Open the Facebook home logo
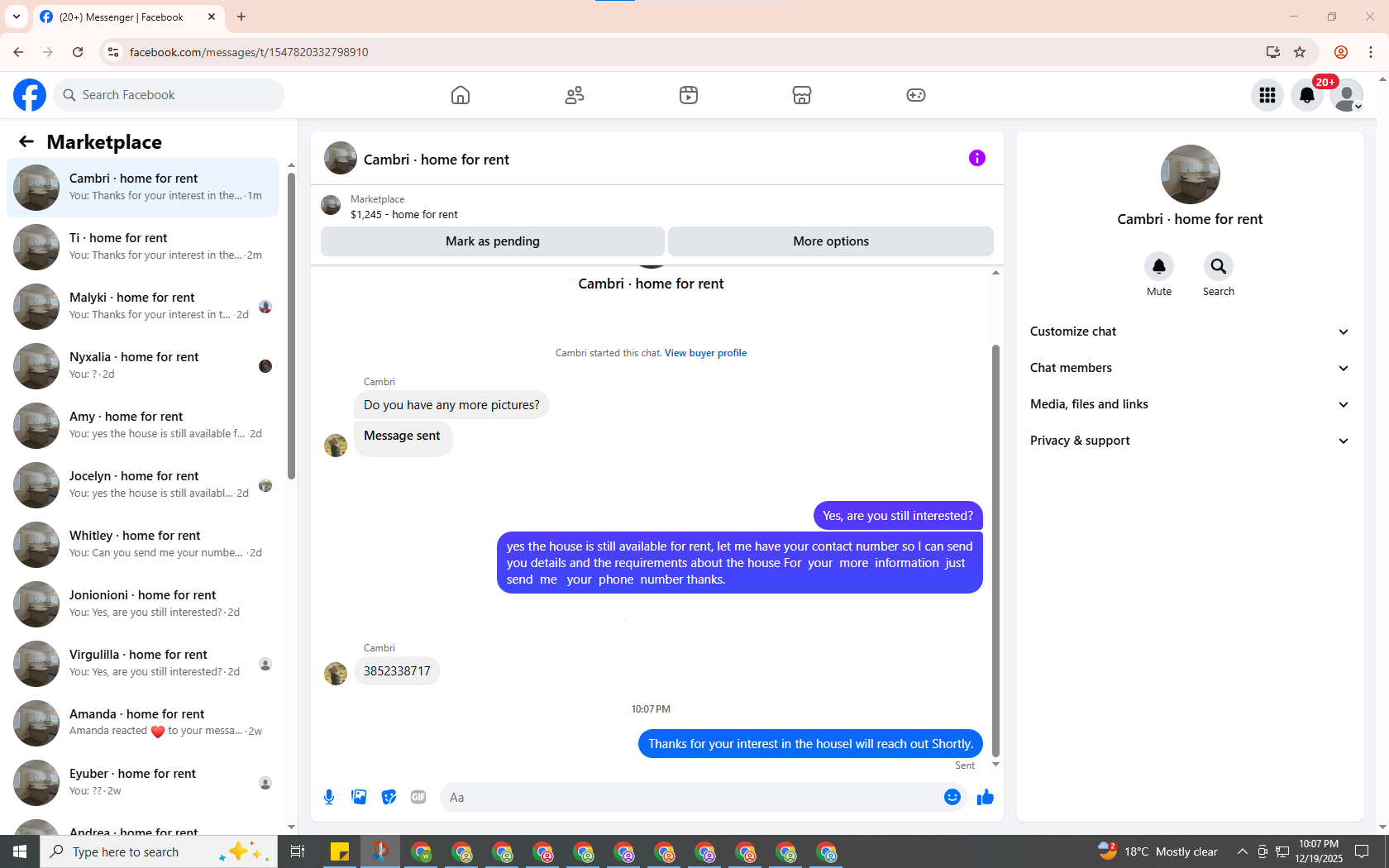1389x868 pixels. (30, 95)
